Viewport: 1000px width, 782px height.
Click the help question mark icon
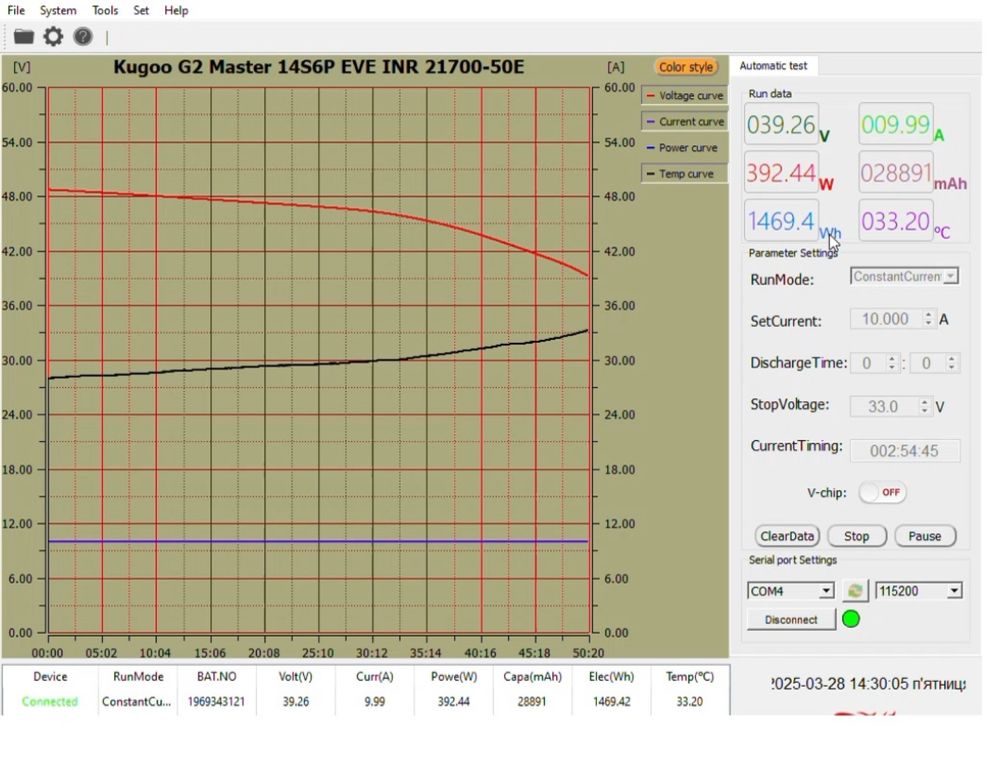pos(83,36)
